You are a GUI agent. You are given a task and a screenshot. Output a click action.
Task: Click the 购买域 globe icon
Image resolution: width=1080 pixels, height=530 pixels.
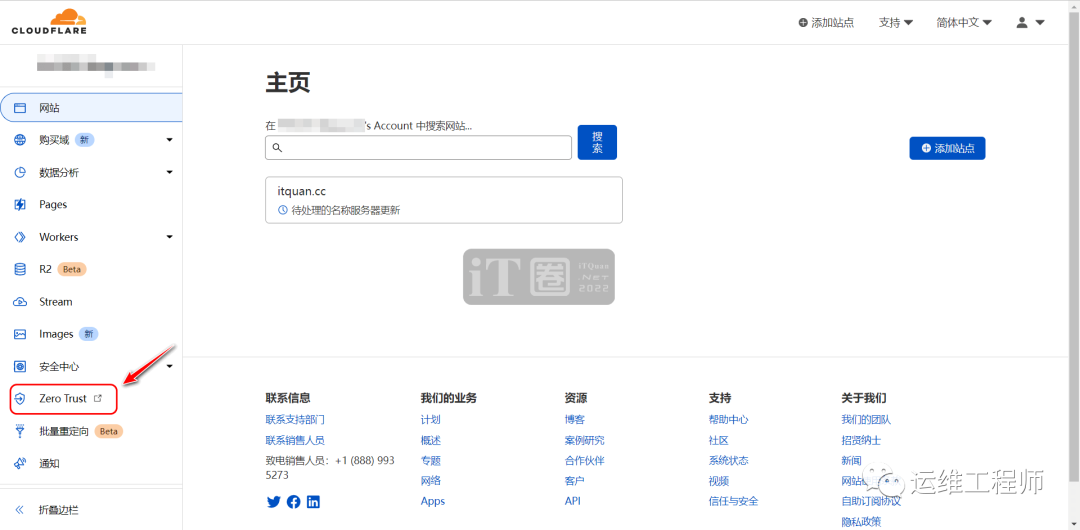click(x=20, y=140)
